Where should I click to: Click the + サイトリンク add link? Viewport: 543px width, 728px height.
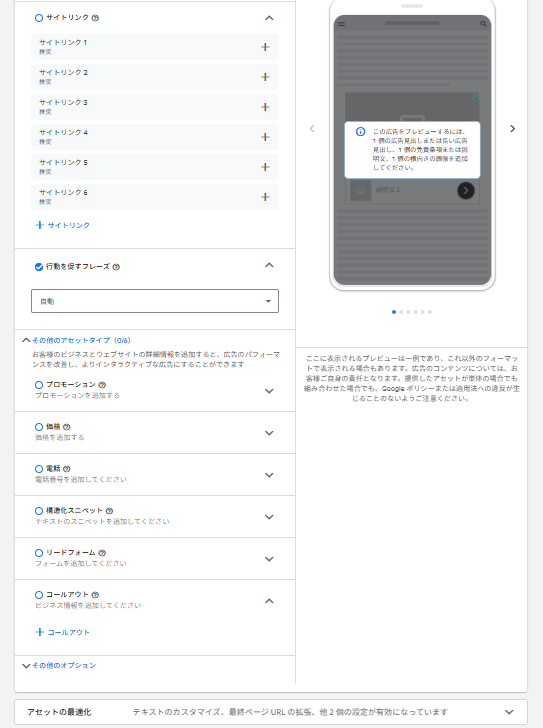pos(63,225)
